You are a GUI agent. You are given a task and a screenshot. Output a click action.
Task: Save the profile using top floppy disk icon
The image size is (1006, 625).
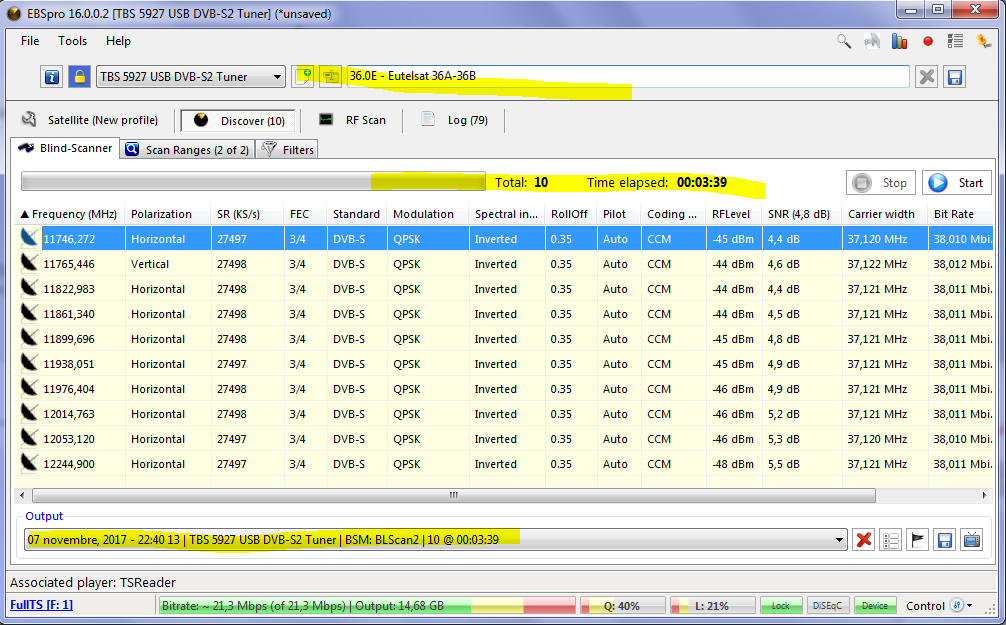point(954,77)
